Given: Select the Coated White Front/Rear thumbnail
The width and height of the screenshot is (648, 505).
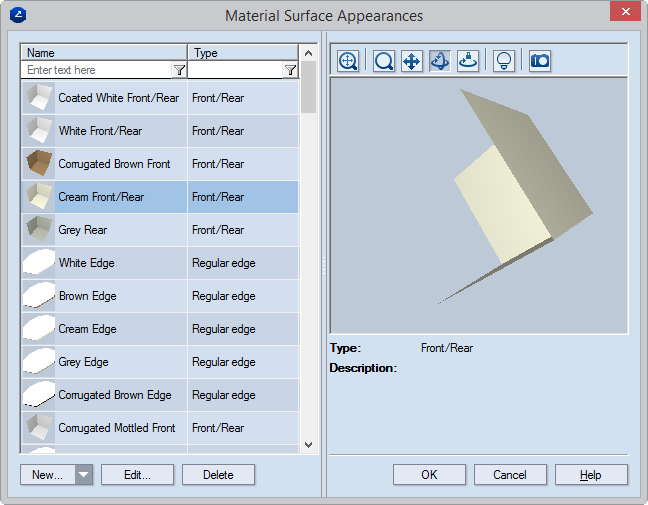Looking at the screenshot, I should (38, 98).
